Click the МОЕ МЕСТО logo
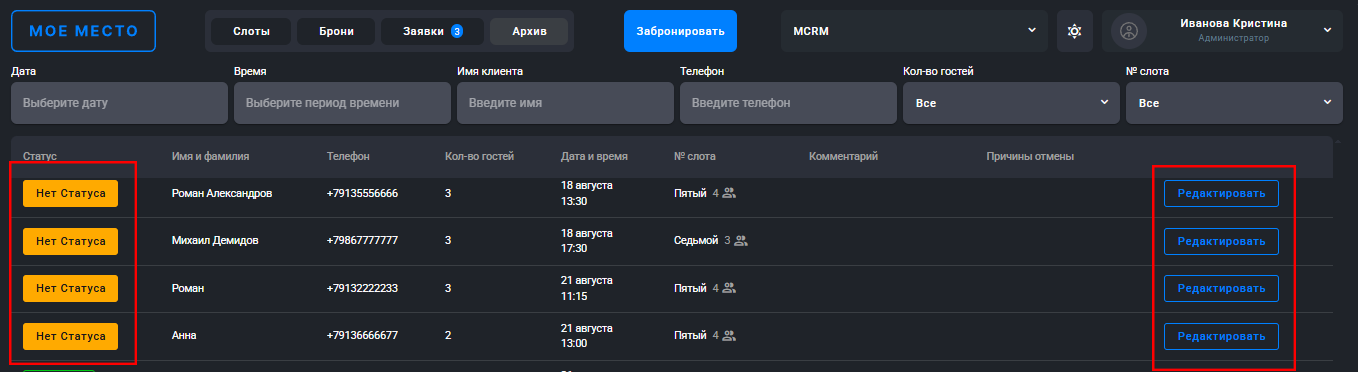The height and width of the screenshot is (372, 1358). (x=83, y=31)
